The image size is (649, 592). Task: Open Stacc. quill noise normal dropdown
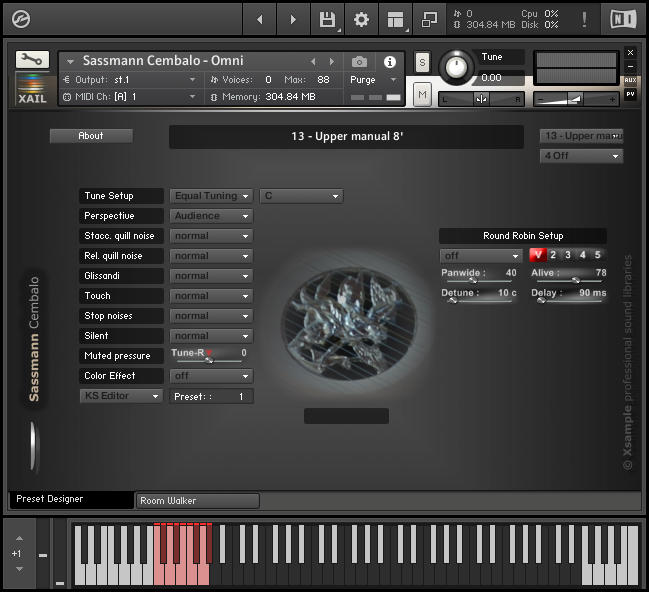(211, 236)
